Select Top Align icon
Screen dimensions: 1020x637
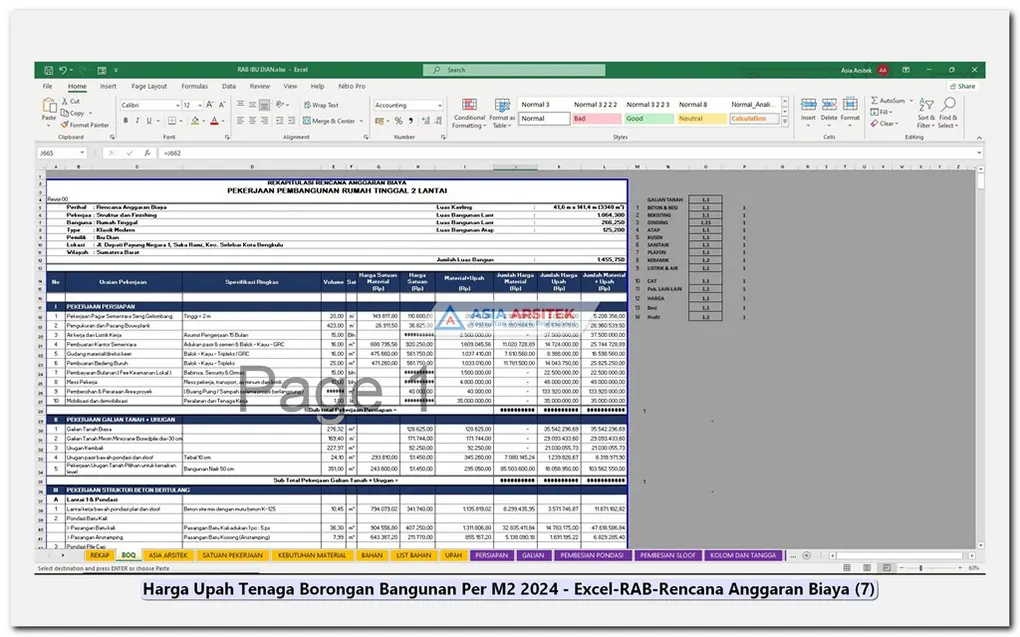(x=241, y=105)
